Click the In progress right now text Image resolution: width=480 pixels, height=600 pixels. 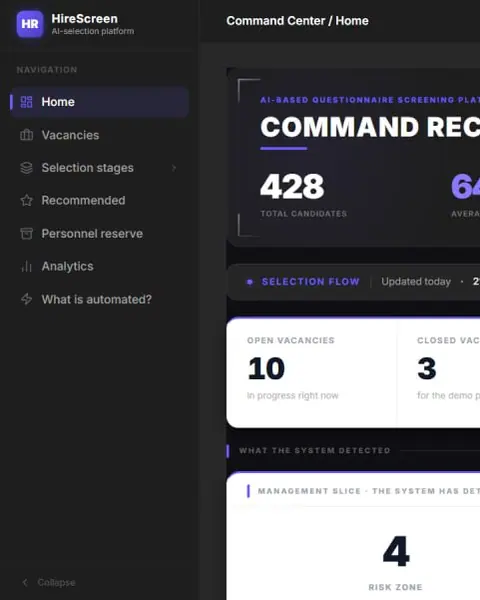tap(293, 396)
